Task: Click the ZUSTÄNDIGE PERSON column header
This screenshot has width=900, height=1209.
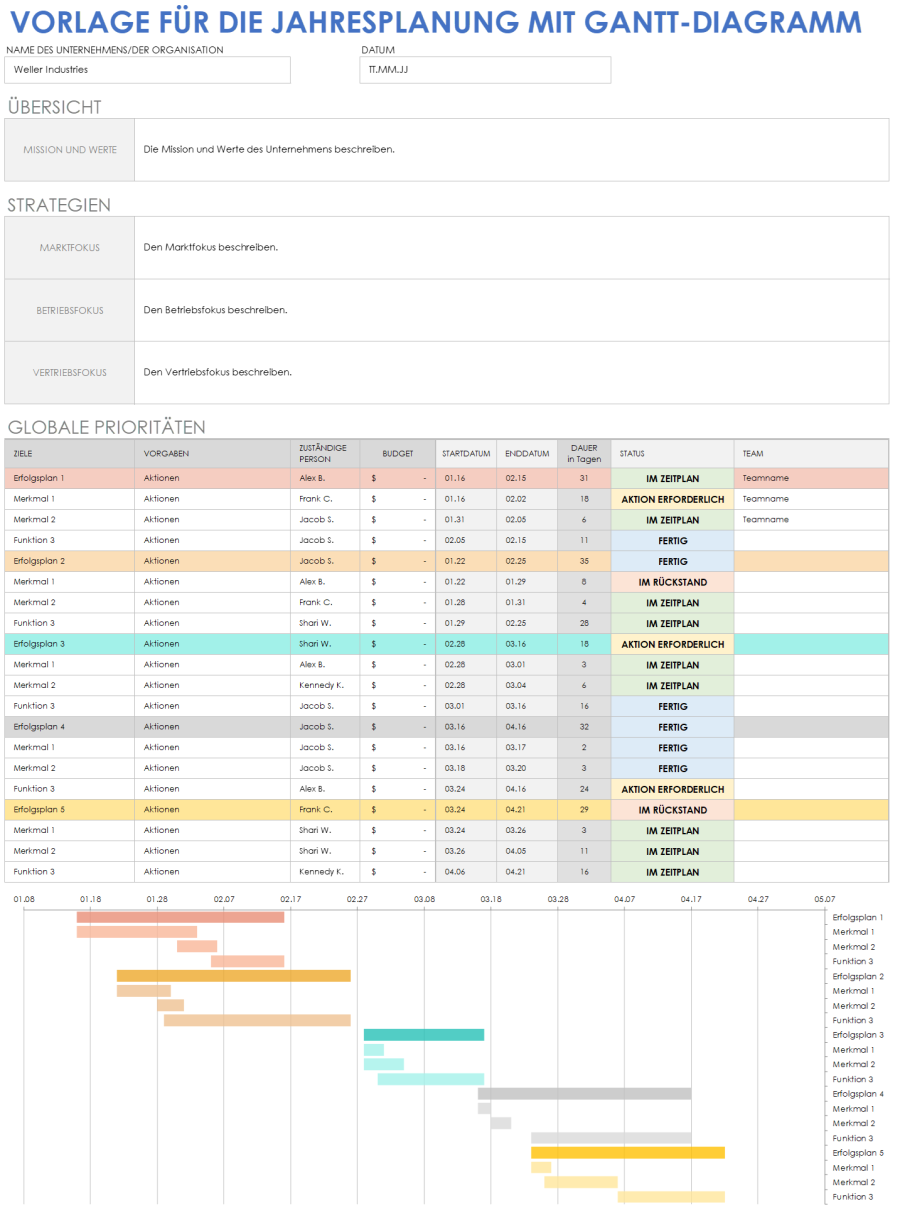Action: pyautogui.click(x=326, y=453)
